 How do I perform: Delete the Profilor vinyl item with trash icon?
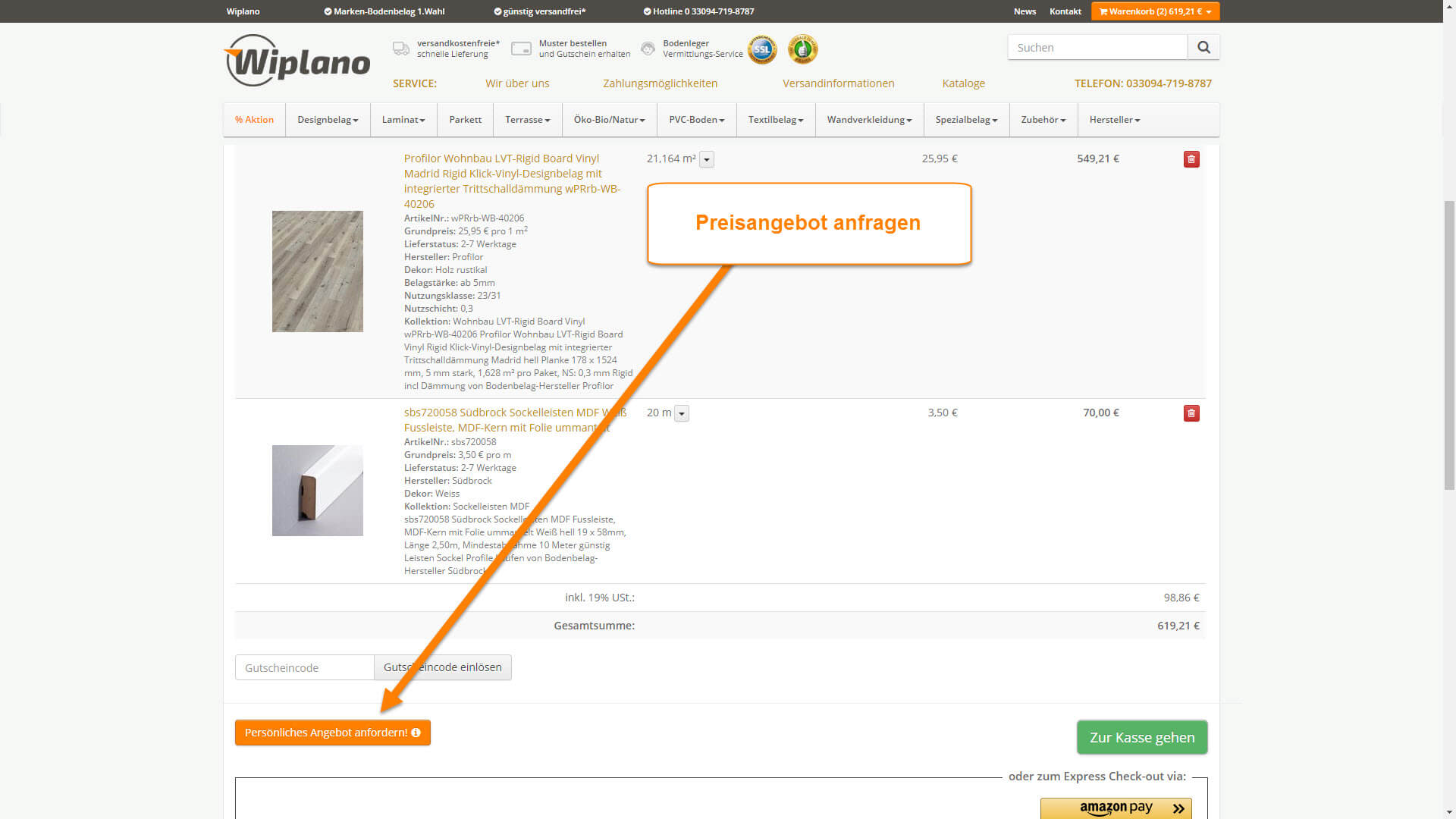click(x=1191, y=159)
